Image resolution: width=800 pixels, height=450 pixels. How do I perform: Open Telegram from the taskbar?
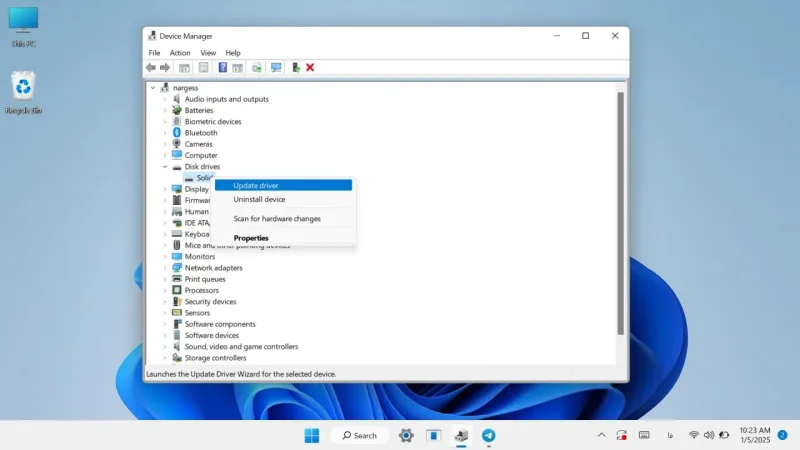click(x=488, y=435)
